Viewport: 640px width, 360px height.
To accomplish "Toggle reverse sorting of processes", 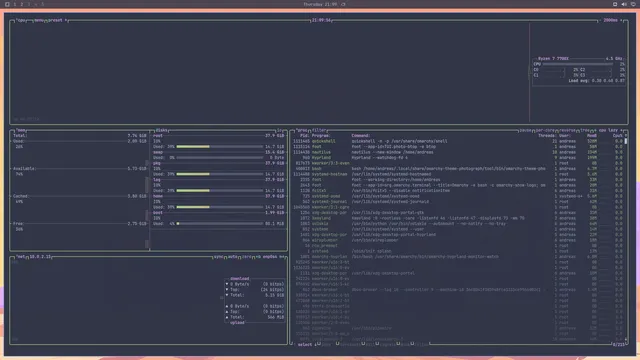I will (567, 131).
